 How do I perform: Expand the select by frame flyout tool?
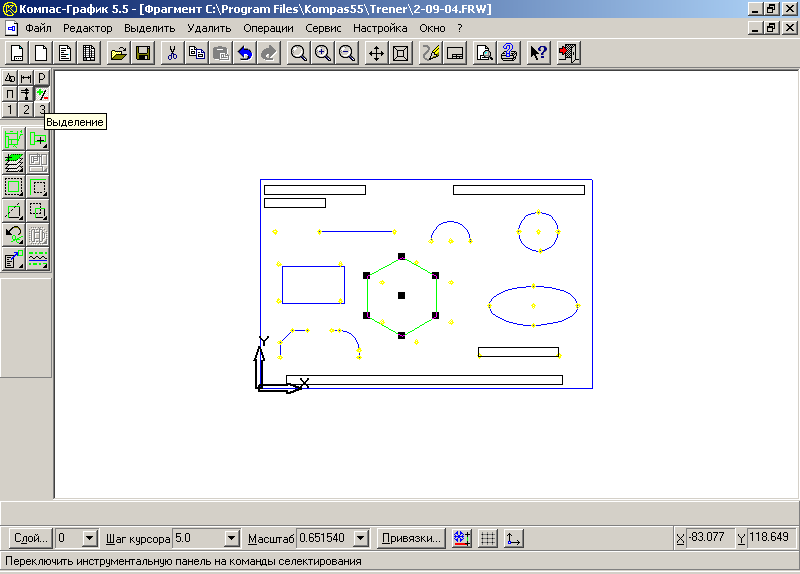pos(14,187)
